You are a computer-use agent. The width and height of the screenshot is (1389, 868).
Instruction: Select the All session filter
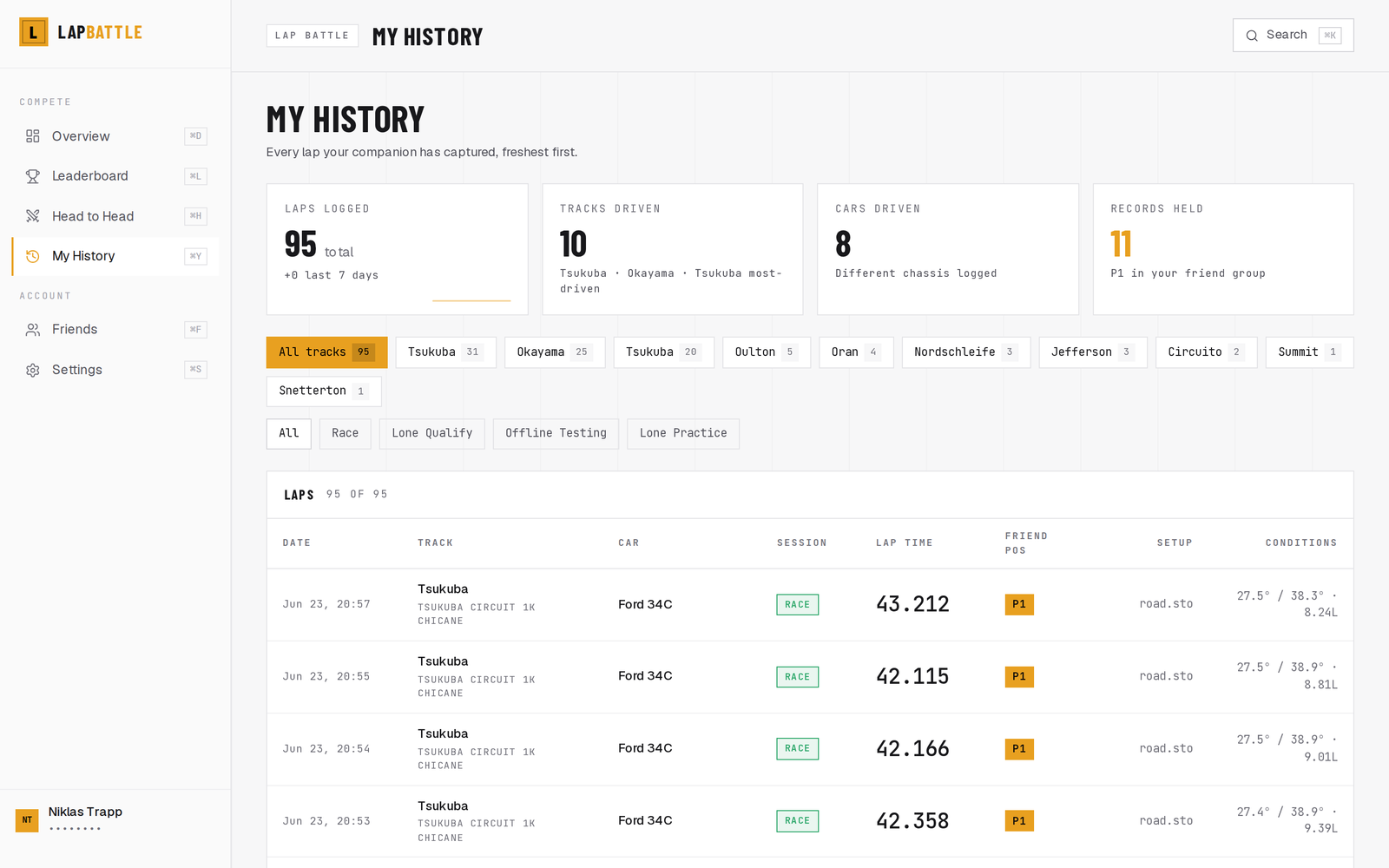[x=289, y=433]
